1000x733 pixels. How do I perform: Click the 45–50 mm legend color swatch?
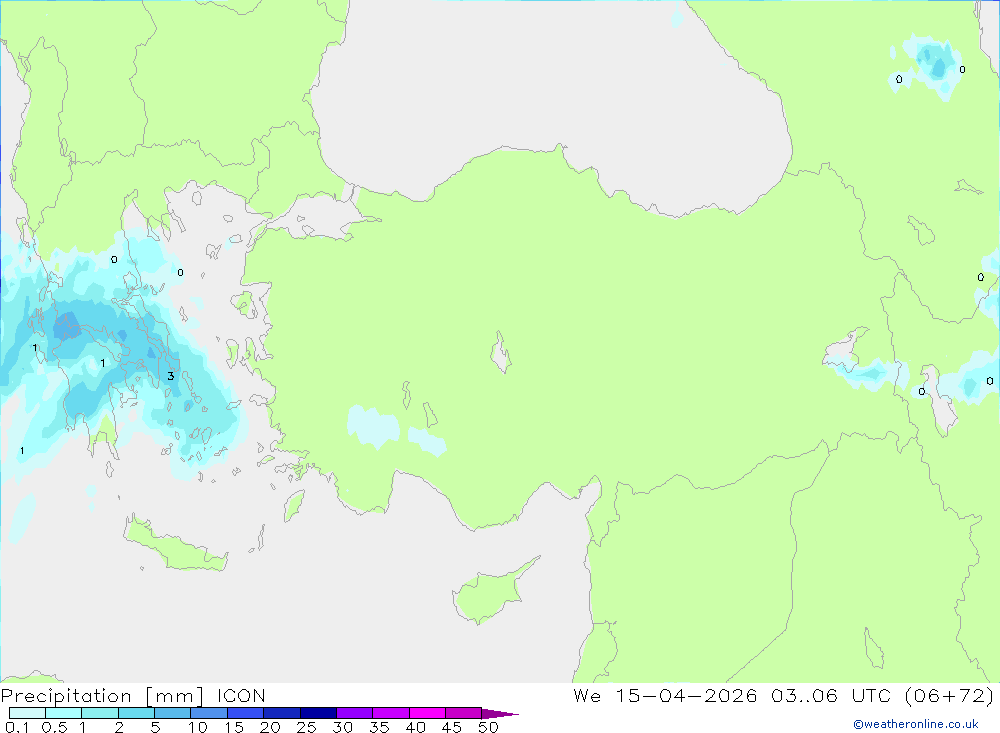[464, 713]
